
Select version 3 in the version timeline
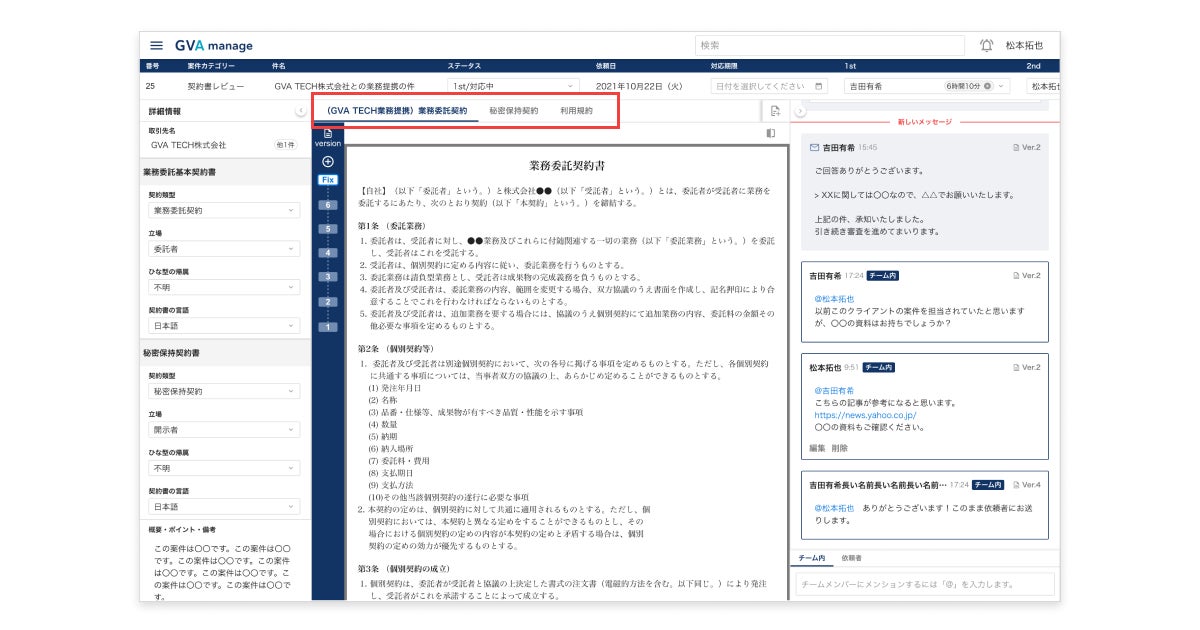[328, 277]
